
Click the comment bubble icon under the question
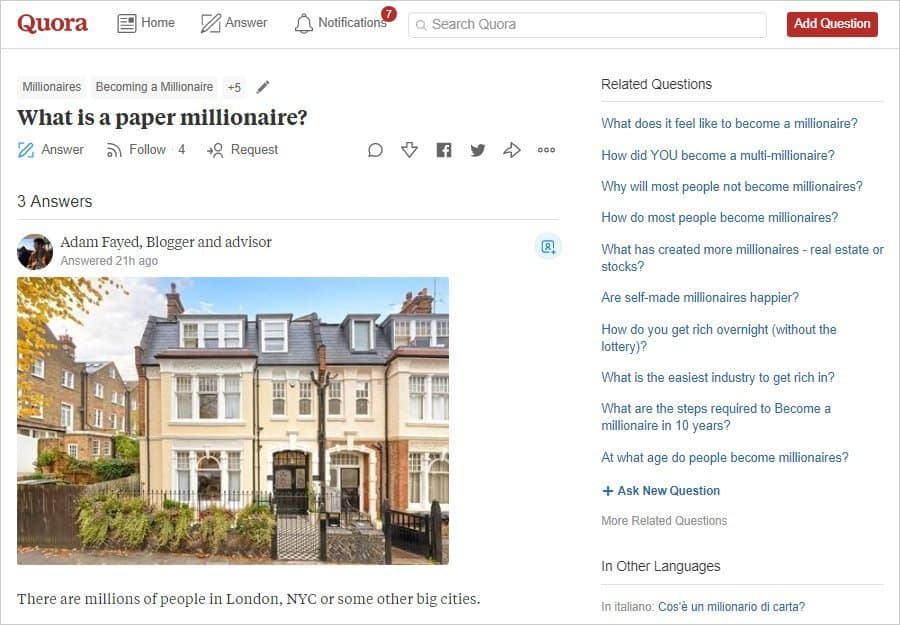(375, 150)
